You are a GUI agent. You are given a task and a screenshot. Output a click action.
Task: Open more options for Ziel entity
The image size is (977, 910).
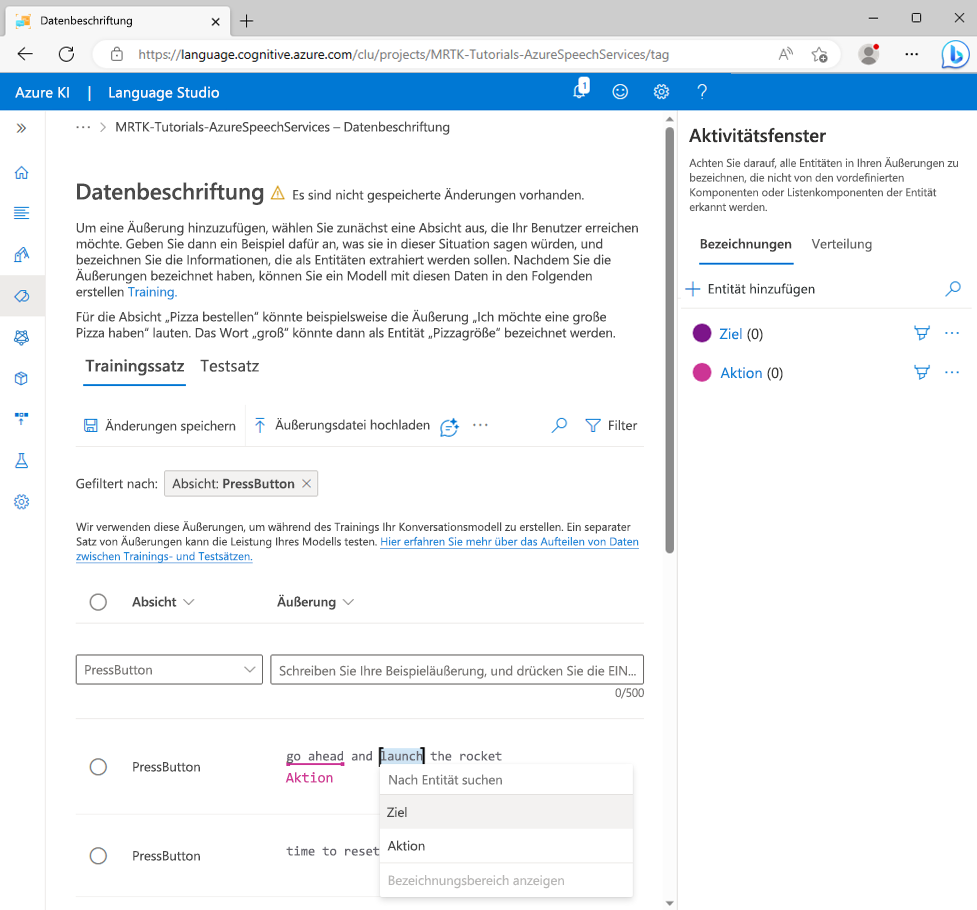point(952,333)
